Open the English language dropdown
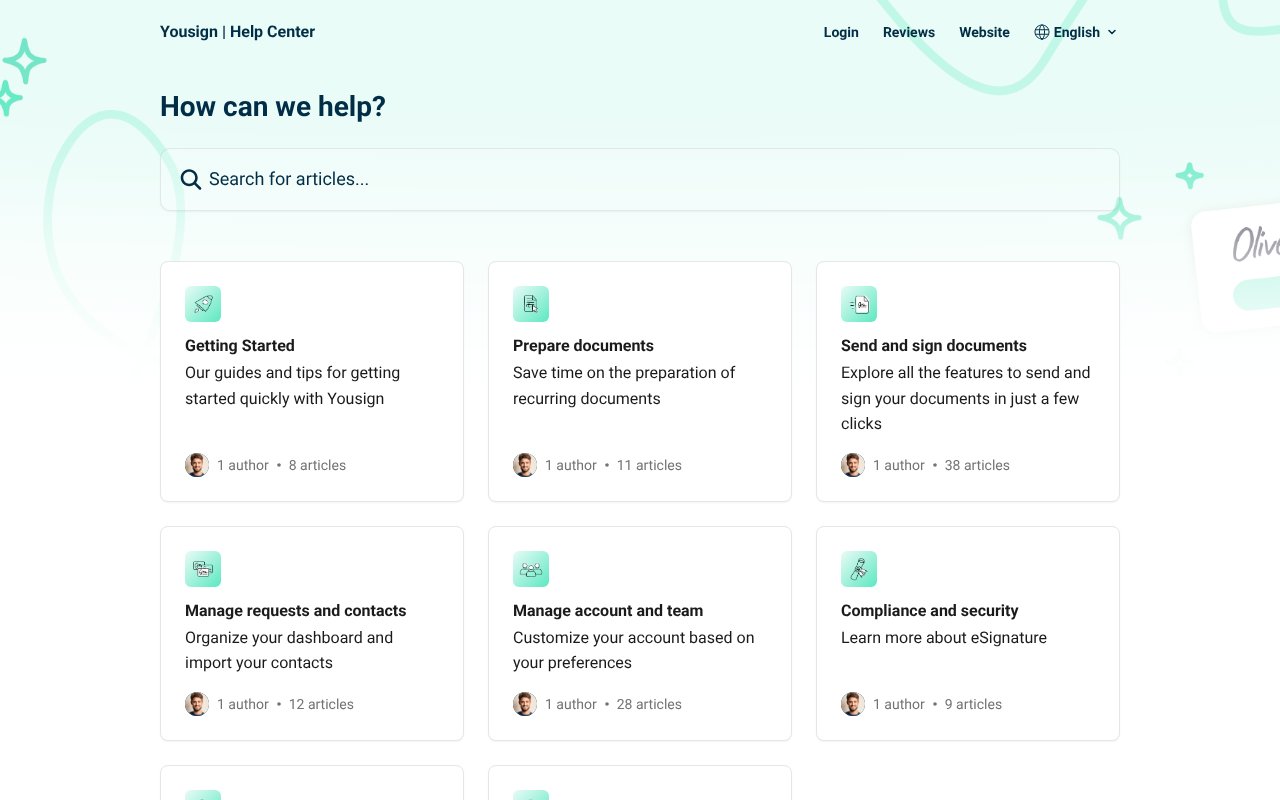This screenshot has height=800, width=1280. pyautogui.click(x=1077, y=31)
